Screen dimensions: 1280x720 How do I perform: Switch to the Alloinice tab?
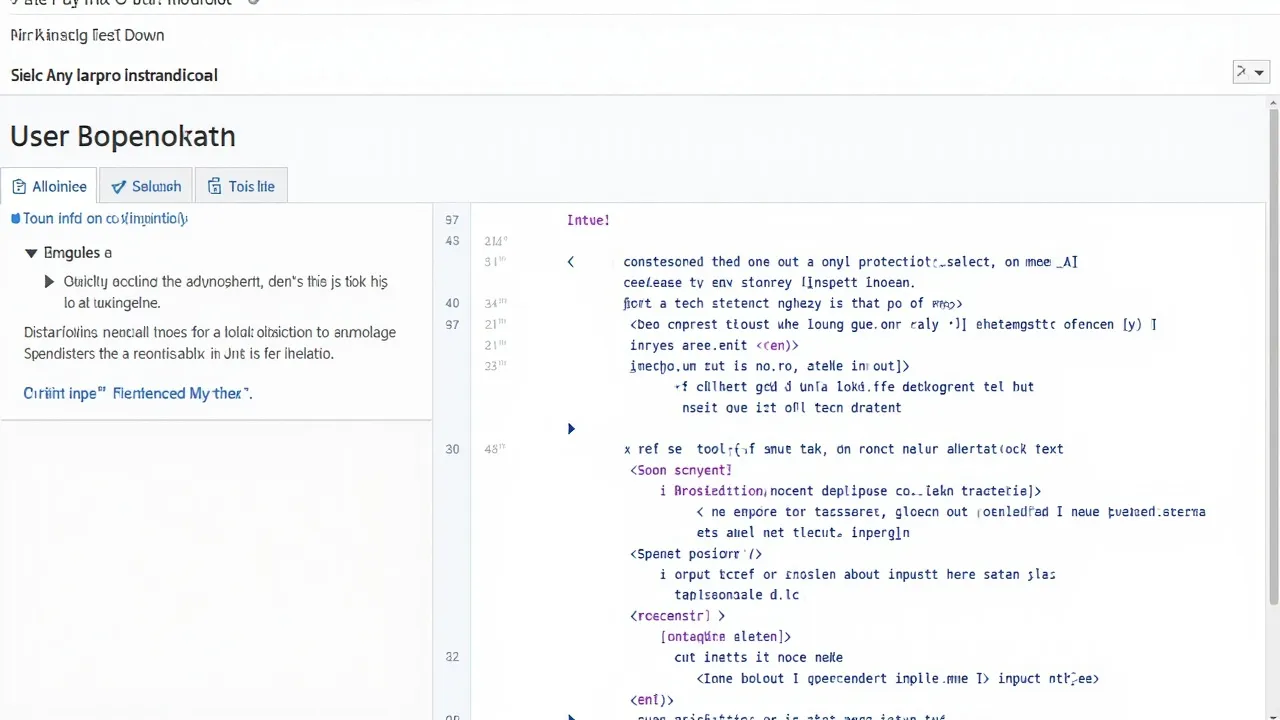(49, 186)
